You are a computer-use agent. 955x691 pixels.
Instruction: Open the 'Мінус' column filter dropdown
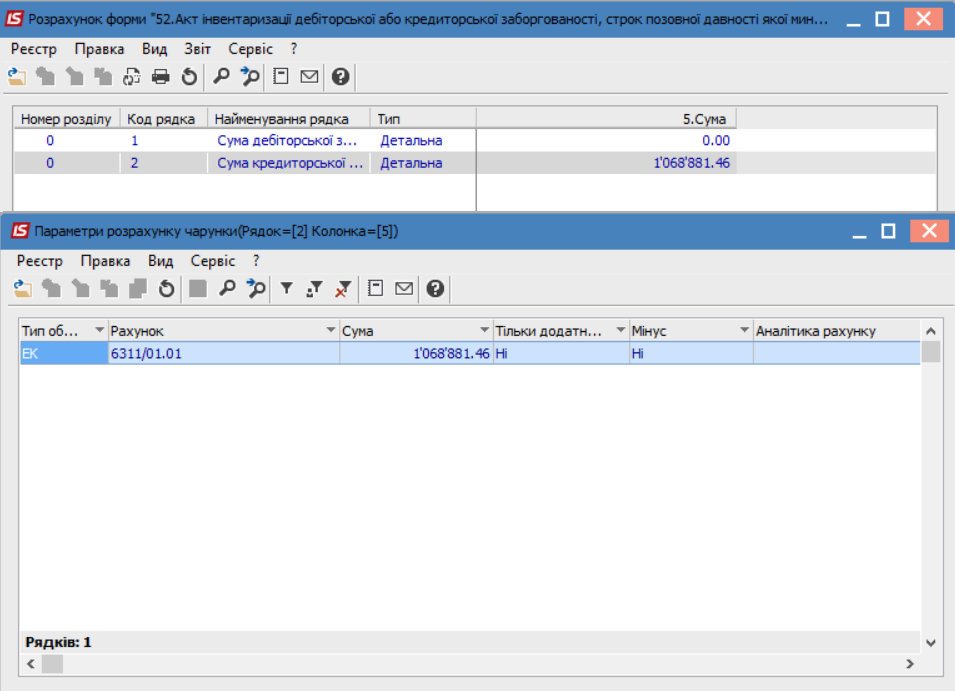click(x=744, y=331)
